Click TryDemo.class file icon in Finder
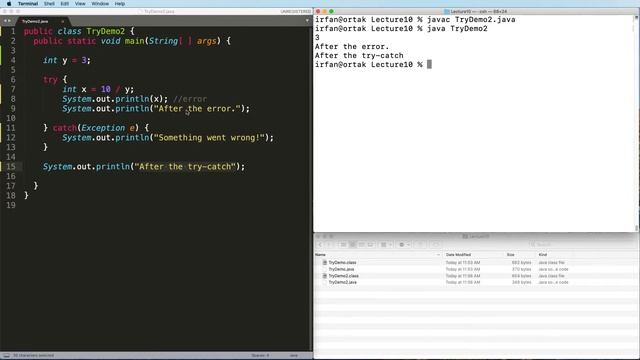Viewport: 640px width, 360px height. click(x=325, y=263)
